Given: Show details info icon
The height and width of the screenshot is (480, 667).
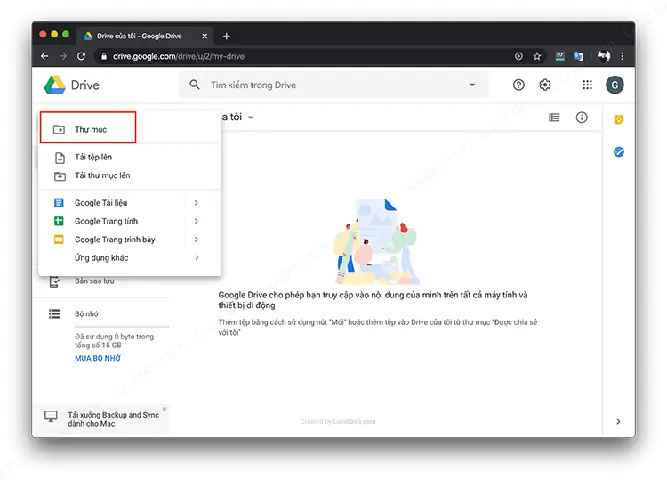Looking at the screenshot, I should click(x=581, y=117).
